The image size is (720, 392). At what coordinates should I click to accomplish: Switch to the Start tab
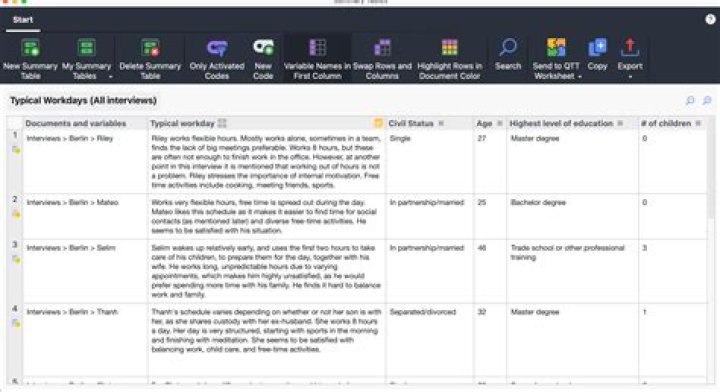tap(23, 20)
